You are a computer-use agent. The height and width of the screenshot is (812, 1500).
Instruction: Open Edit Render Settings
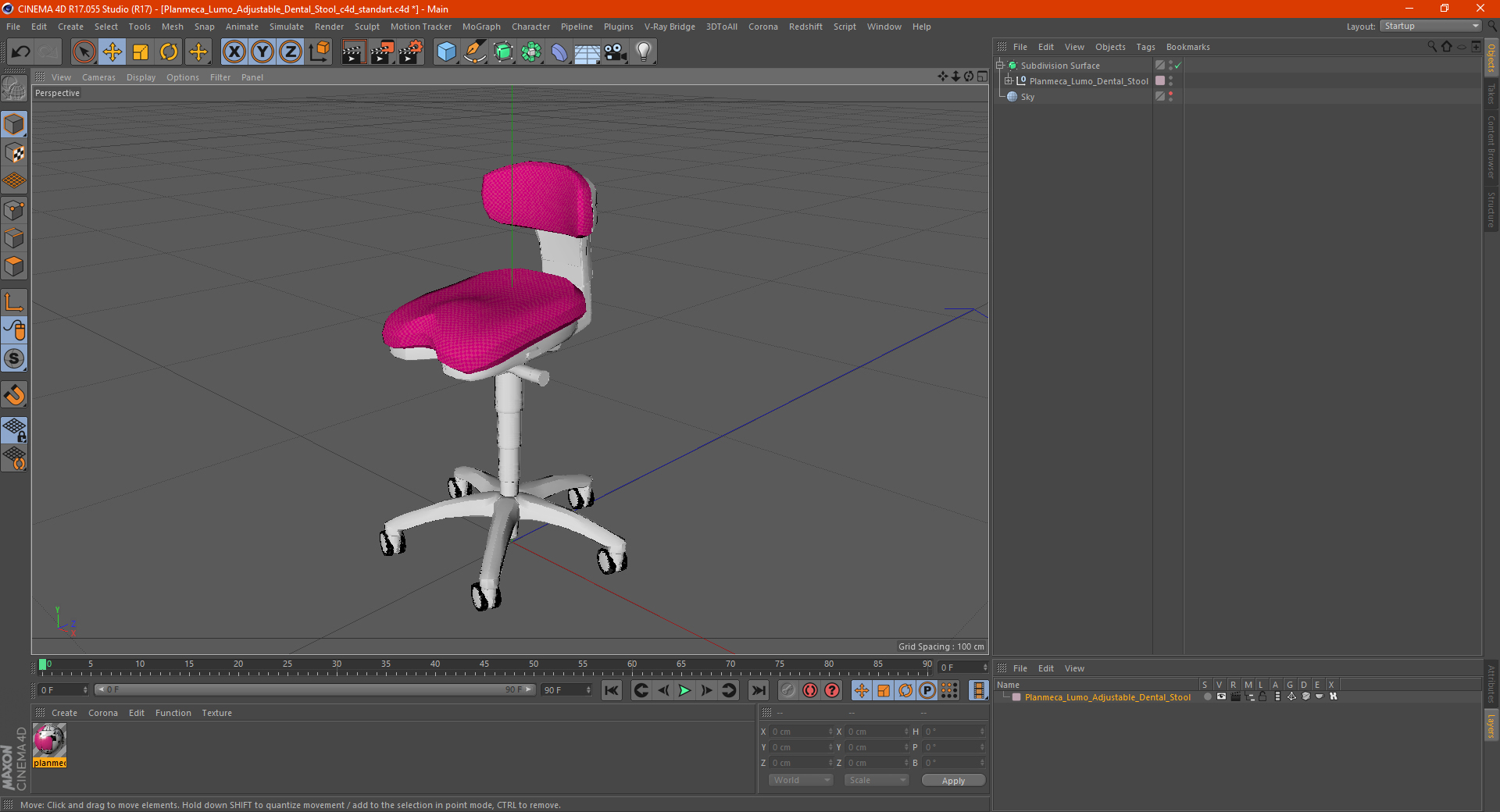411,52
